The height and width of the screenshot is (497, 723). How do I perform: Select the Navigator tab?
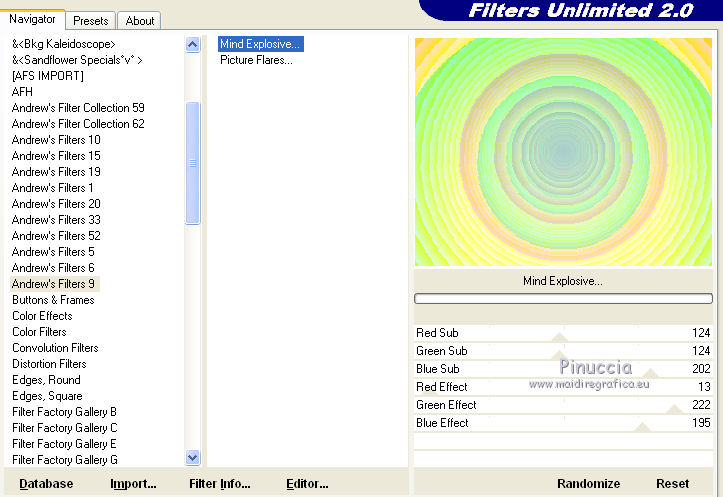32,19
